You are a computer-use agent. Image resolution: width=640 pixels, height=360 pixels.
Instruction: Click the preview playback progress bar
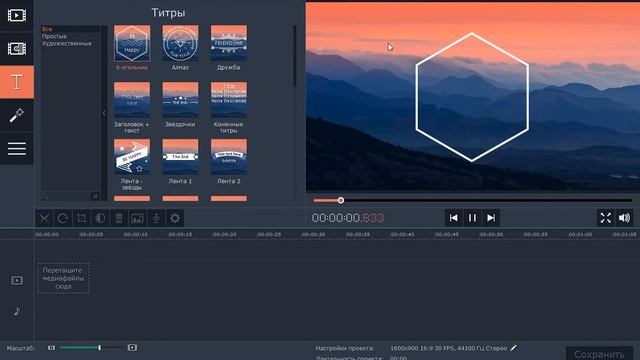(x=473, y=200)
